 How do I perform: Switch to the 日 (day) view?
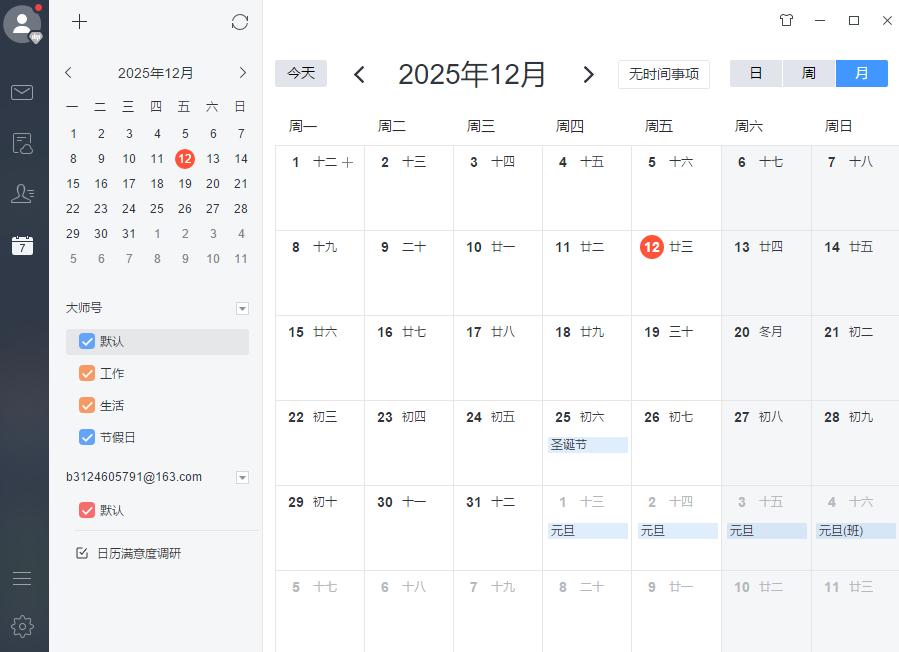[x=755, y=73]
